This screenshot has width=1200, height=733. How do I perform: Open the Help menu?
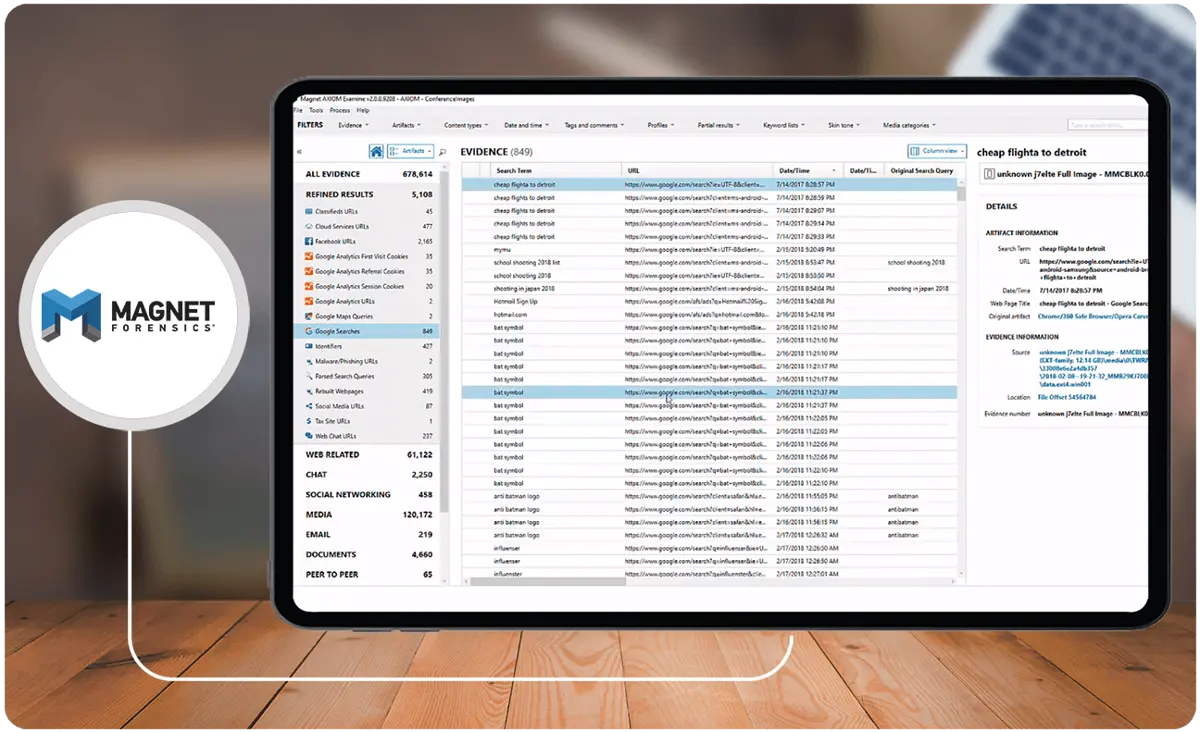[x=362, y=111]
